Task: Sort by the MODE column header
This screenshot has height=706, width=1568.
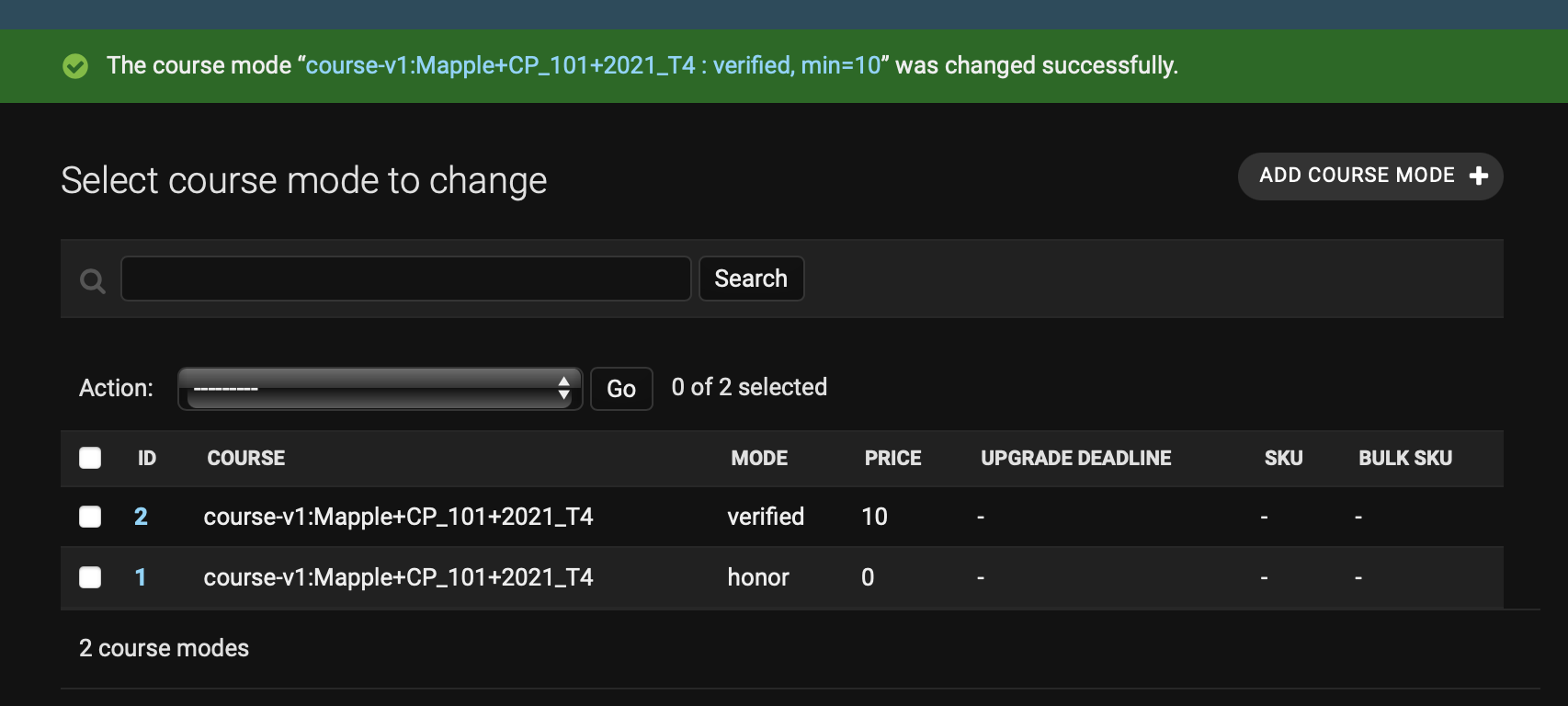Action: tap(759, 458)
